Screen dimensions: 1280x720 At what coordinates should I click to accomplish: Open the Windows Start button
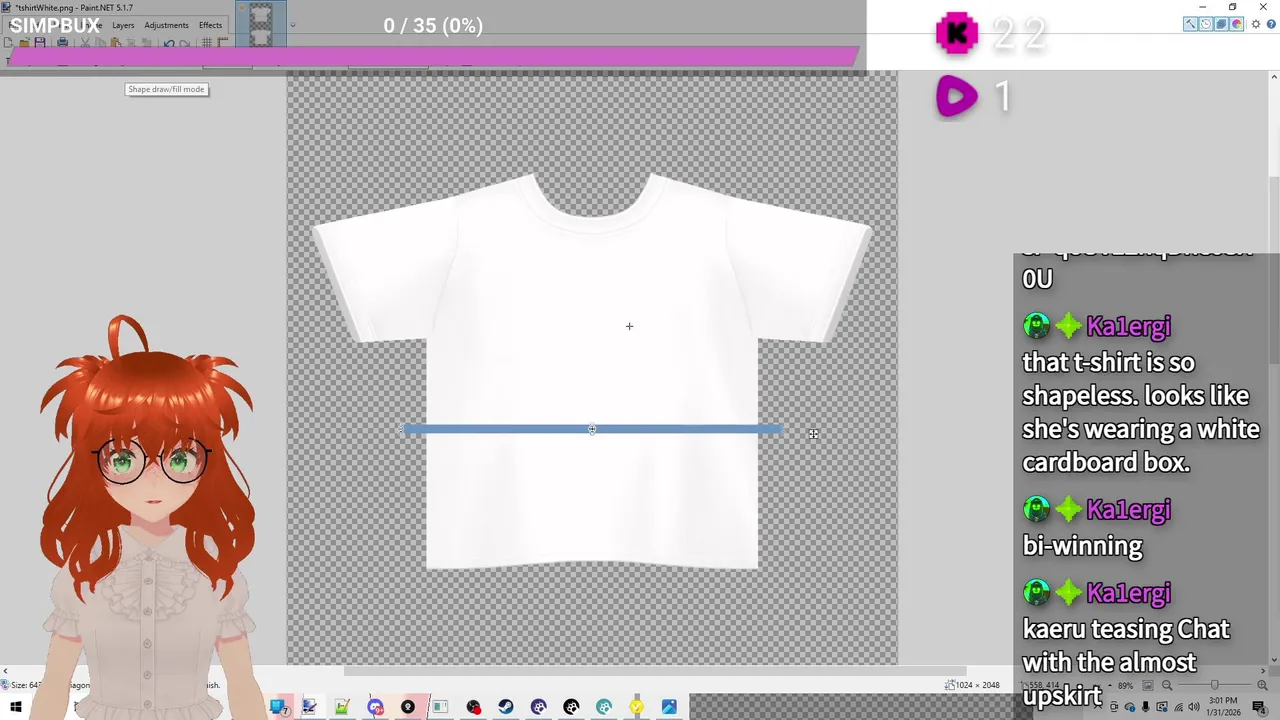click(x=16, y=707)
